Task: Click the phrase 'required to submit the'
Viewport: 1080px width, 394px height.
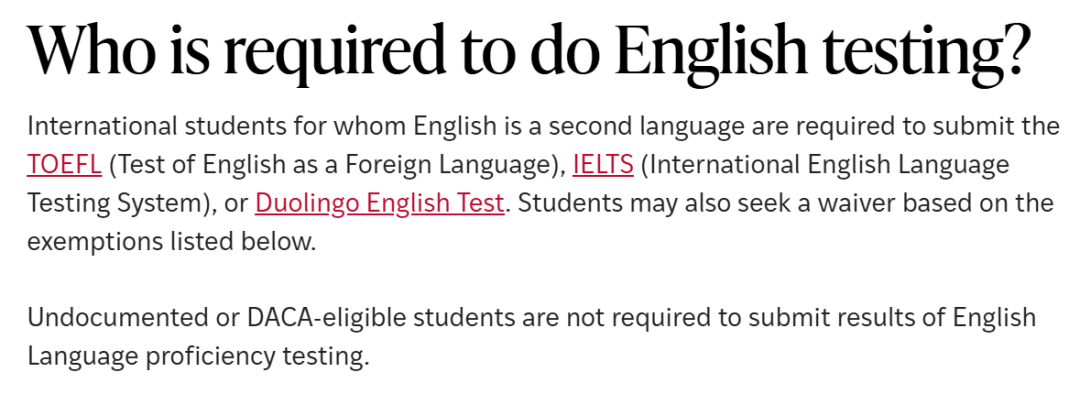Action: tap(946, 127)
